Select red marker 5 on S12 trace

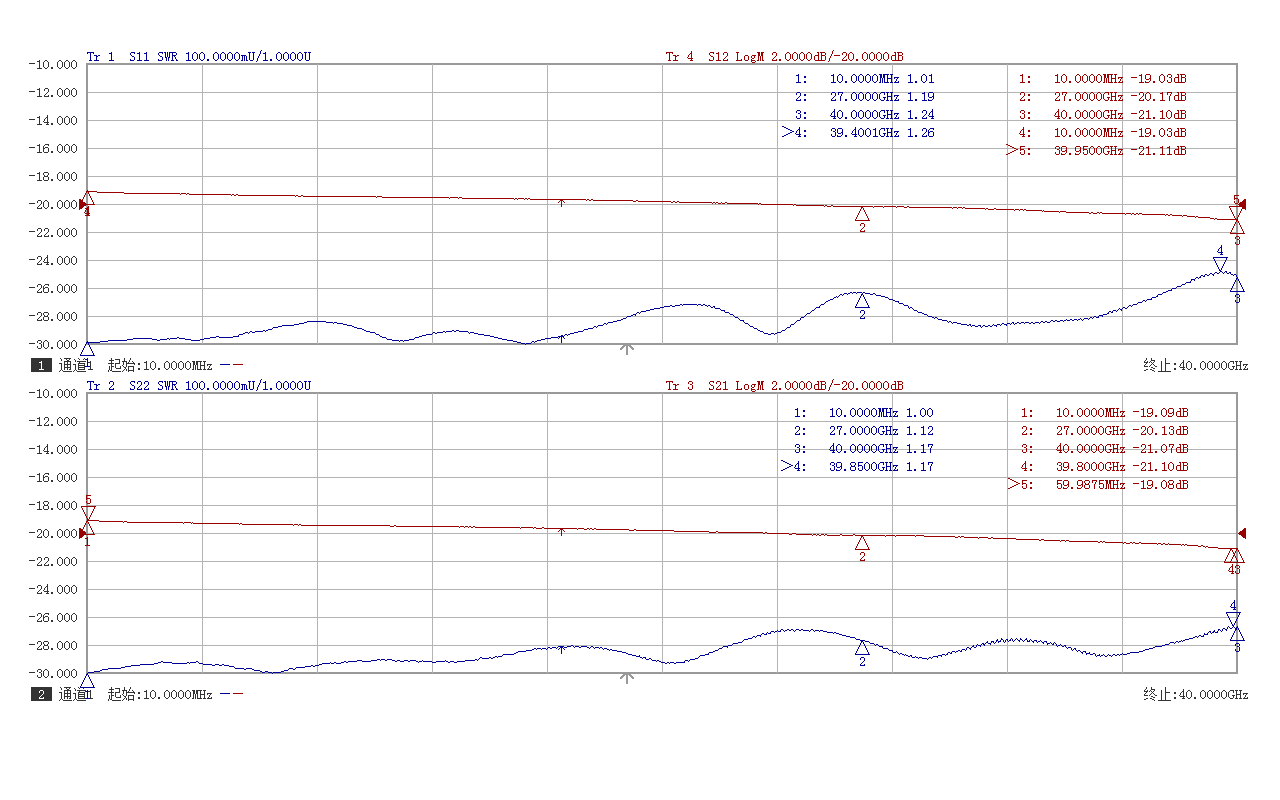(x=1236, y=212)
